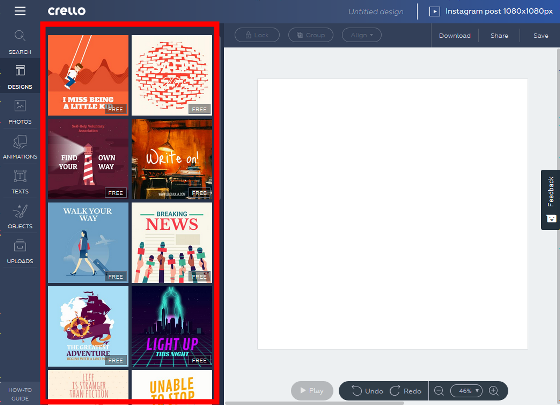
Task: Click the Group button
Action: [x=311, y=35]
